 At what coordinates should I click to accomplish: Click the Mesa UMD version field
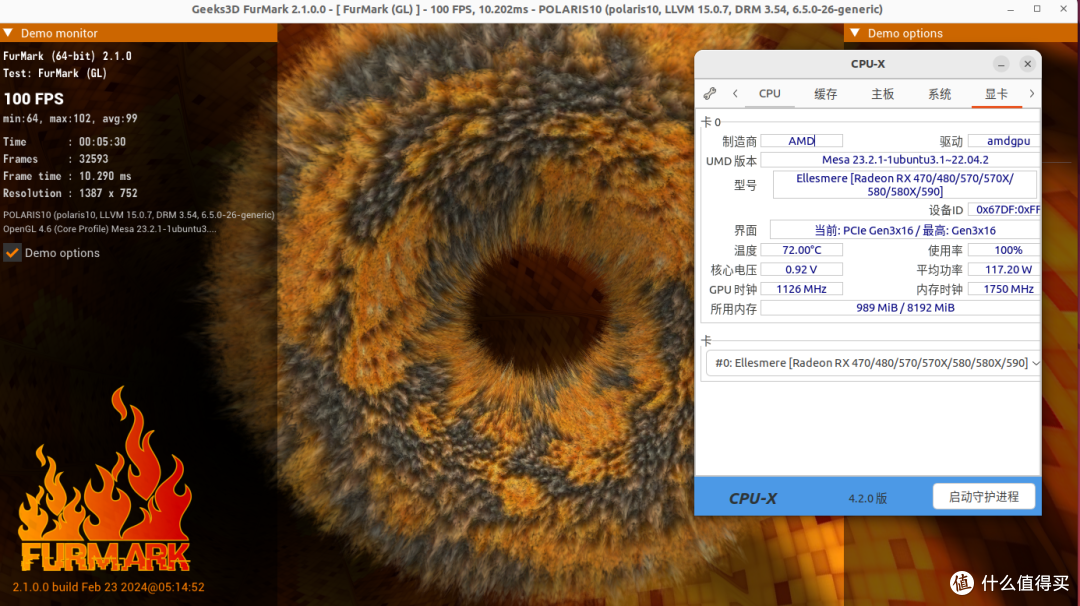(x=900, y=160)
